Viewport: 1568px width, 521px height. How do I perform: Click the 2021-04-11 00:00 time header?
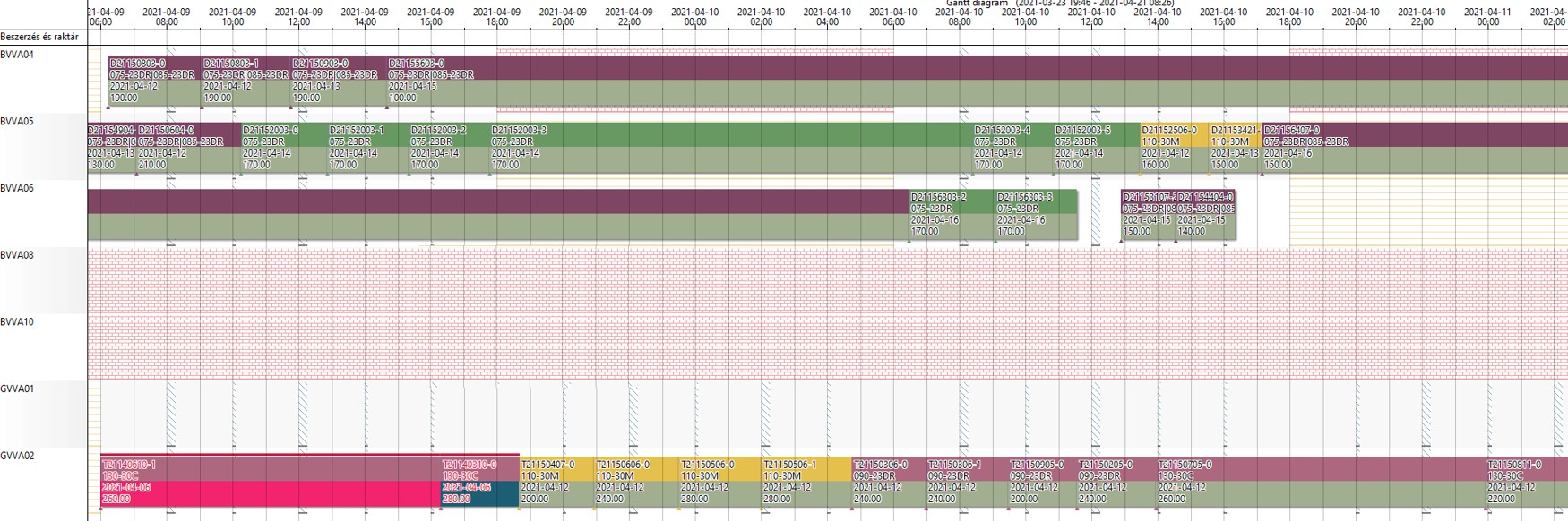coord(1488,17)
